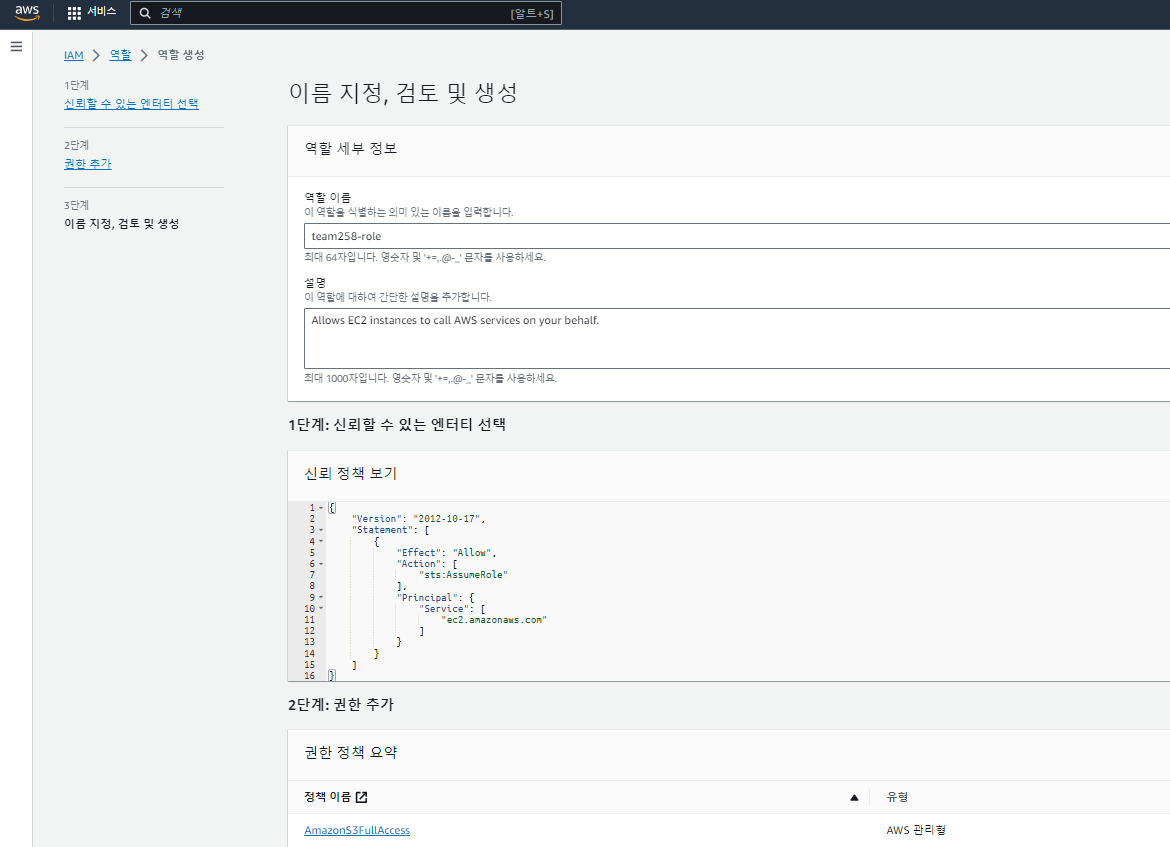The height and width of the screenshot is (847, 1170).
Task: Go to IAM breadcrumb link
Action: coord(74,55)
